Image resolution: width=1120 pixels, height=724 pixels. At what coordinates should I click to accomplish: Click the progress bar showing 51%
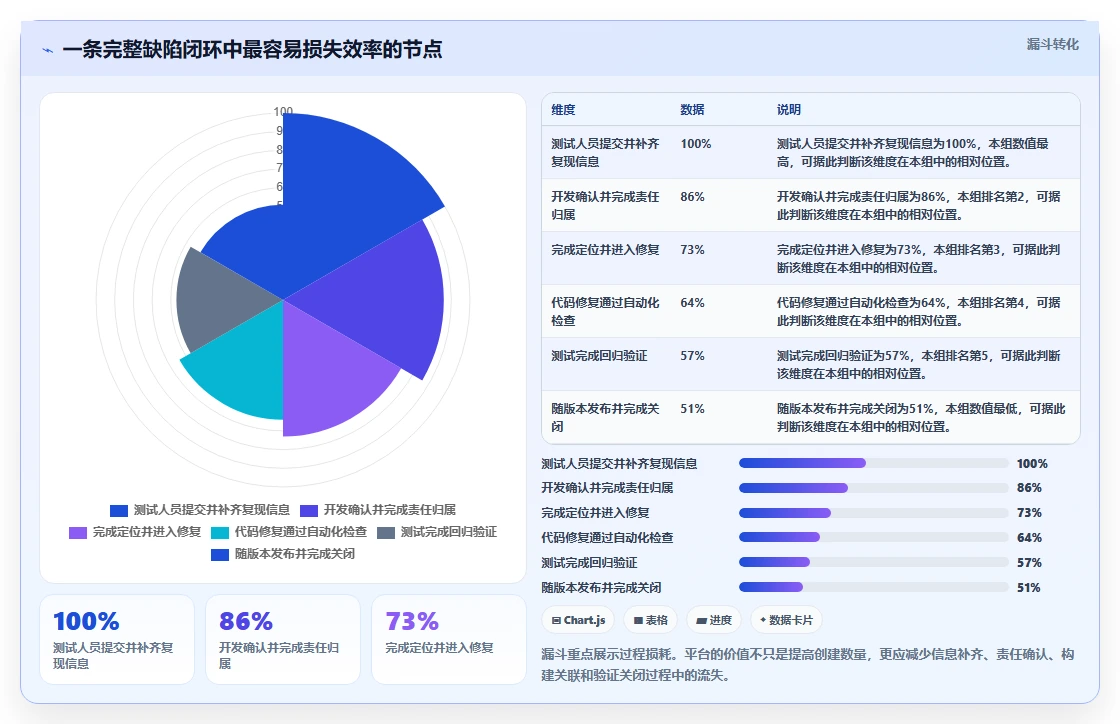874,588
